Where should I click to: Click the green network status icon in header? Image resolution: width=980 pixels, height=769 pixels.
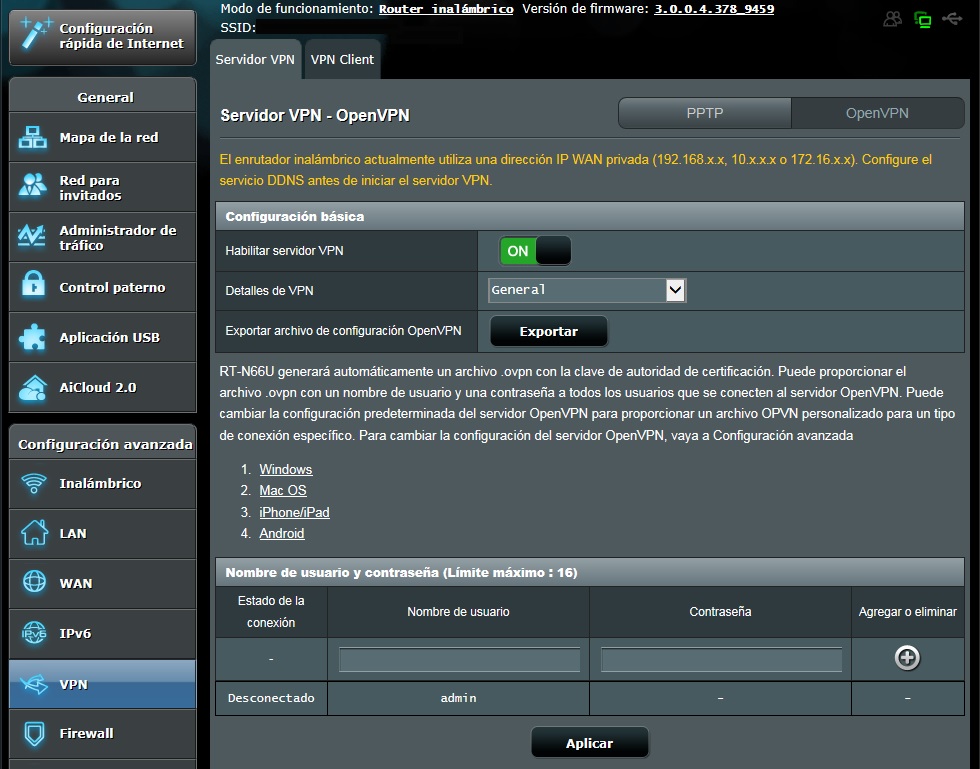tap(922, 20)
